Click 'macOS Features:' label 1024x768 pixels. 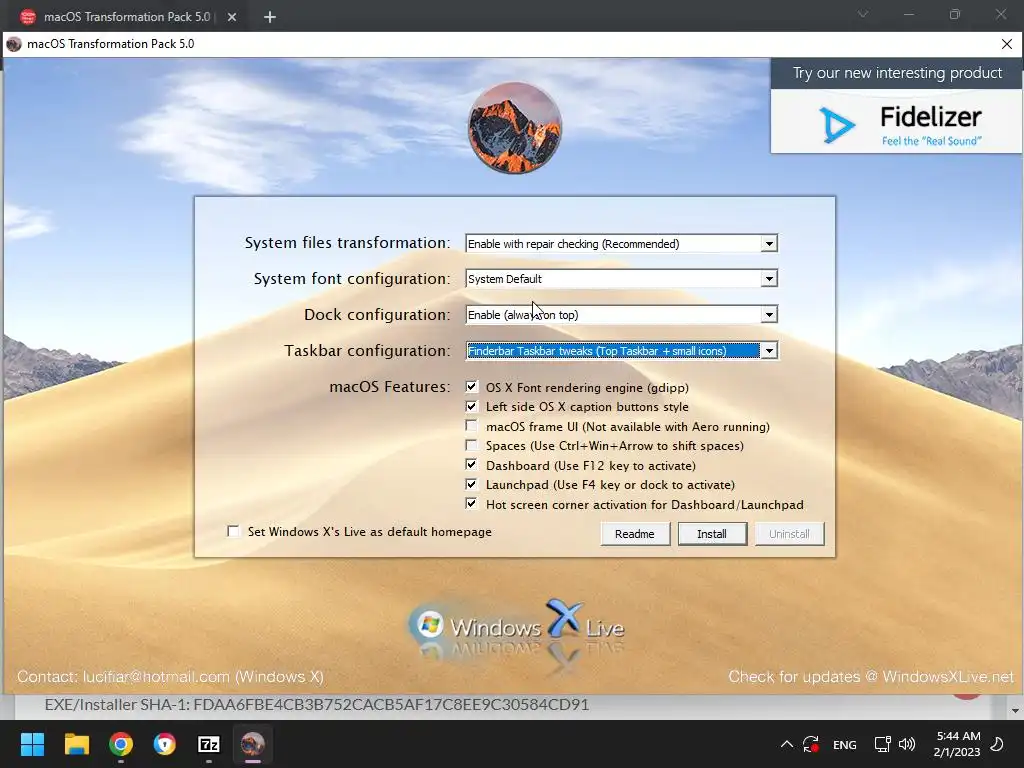(390, 387)
